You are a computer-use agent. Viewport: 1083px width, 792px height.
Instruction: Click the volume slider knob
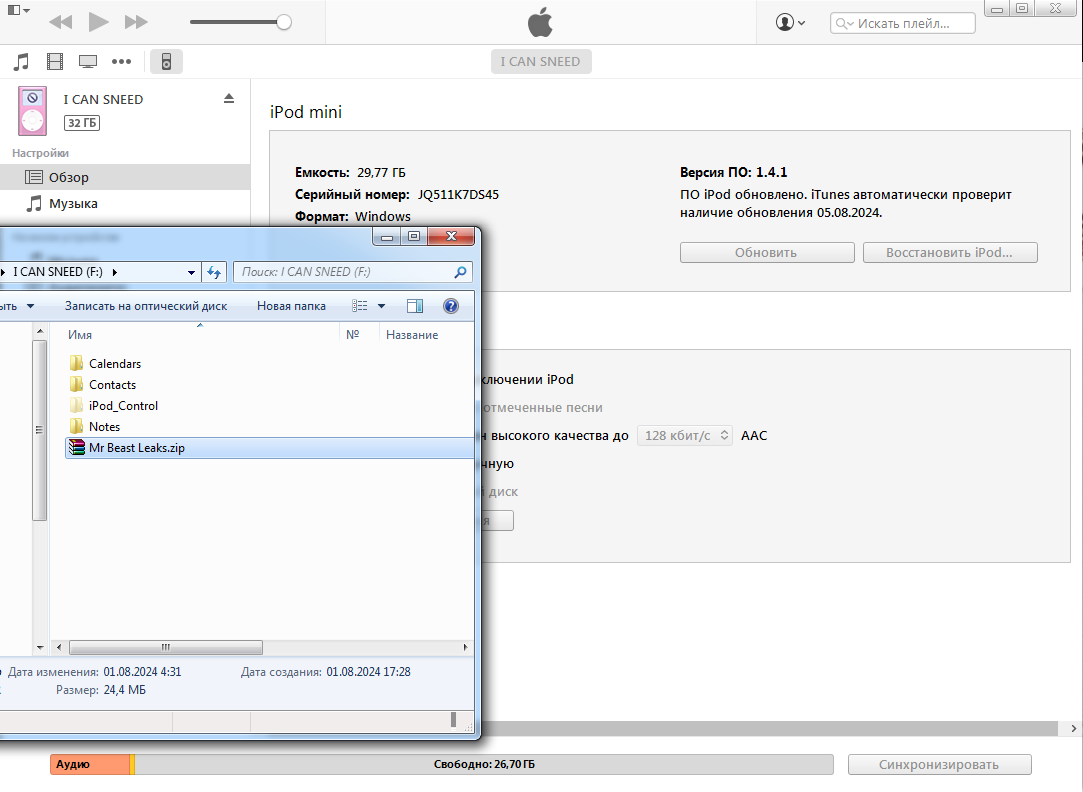pyautogui.click(x=284, y=22)
